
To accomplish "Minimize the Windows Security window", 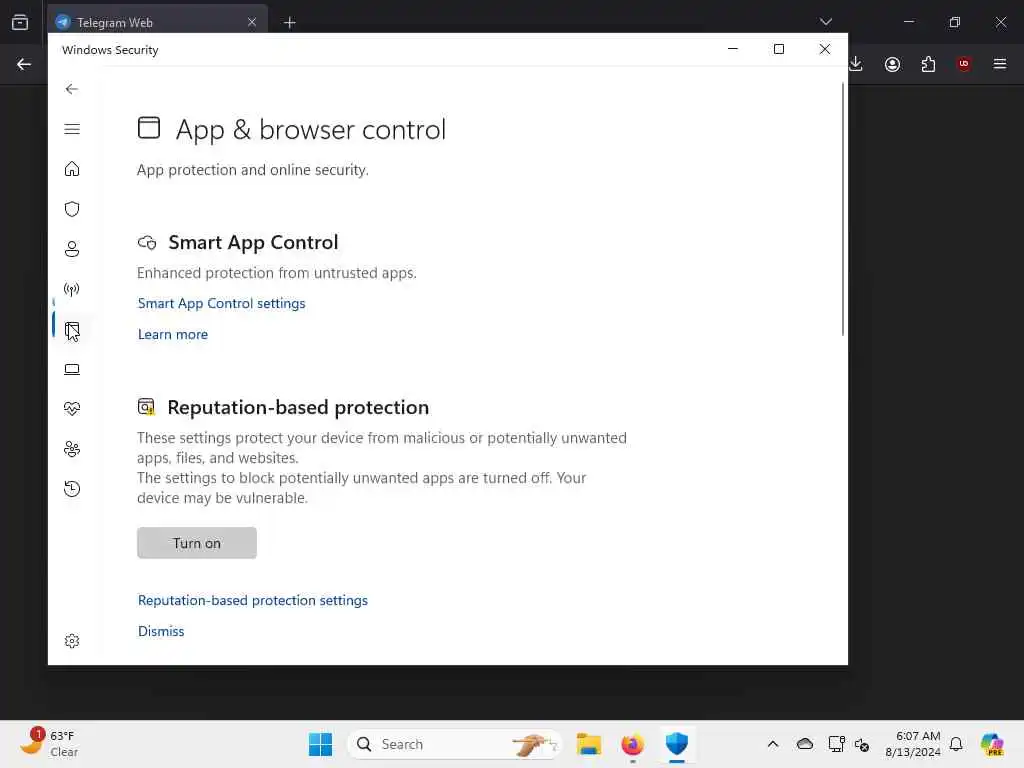I will (733, 49).
